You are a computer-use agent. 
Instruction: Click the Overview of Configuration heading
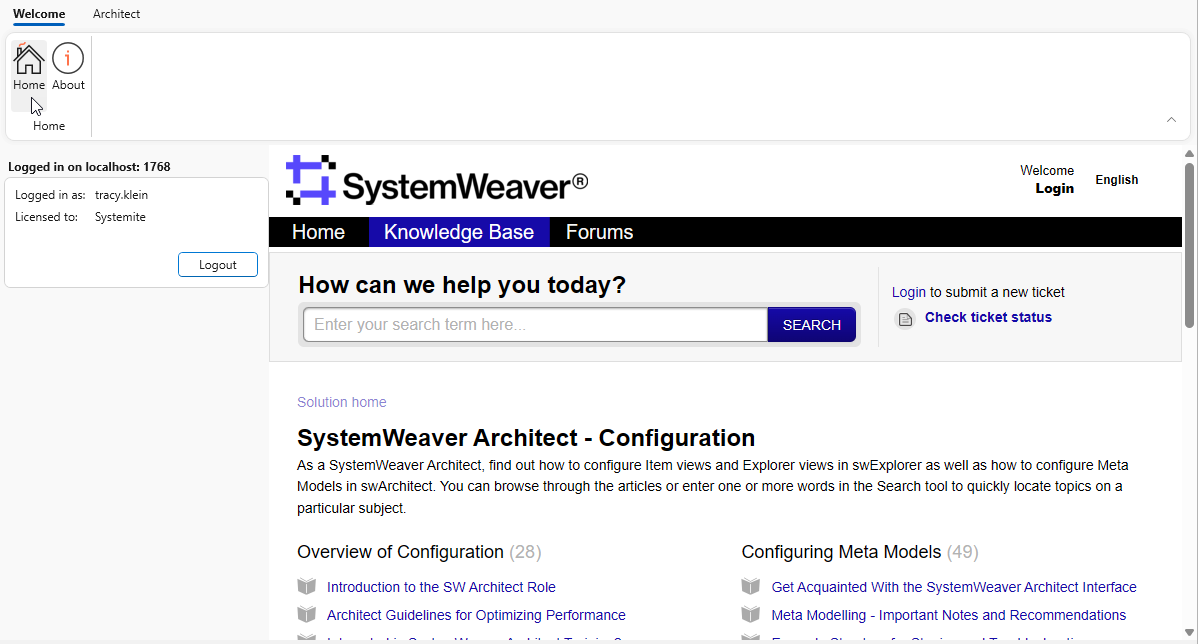click(x=400, y=552)
